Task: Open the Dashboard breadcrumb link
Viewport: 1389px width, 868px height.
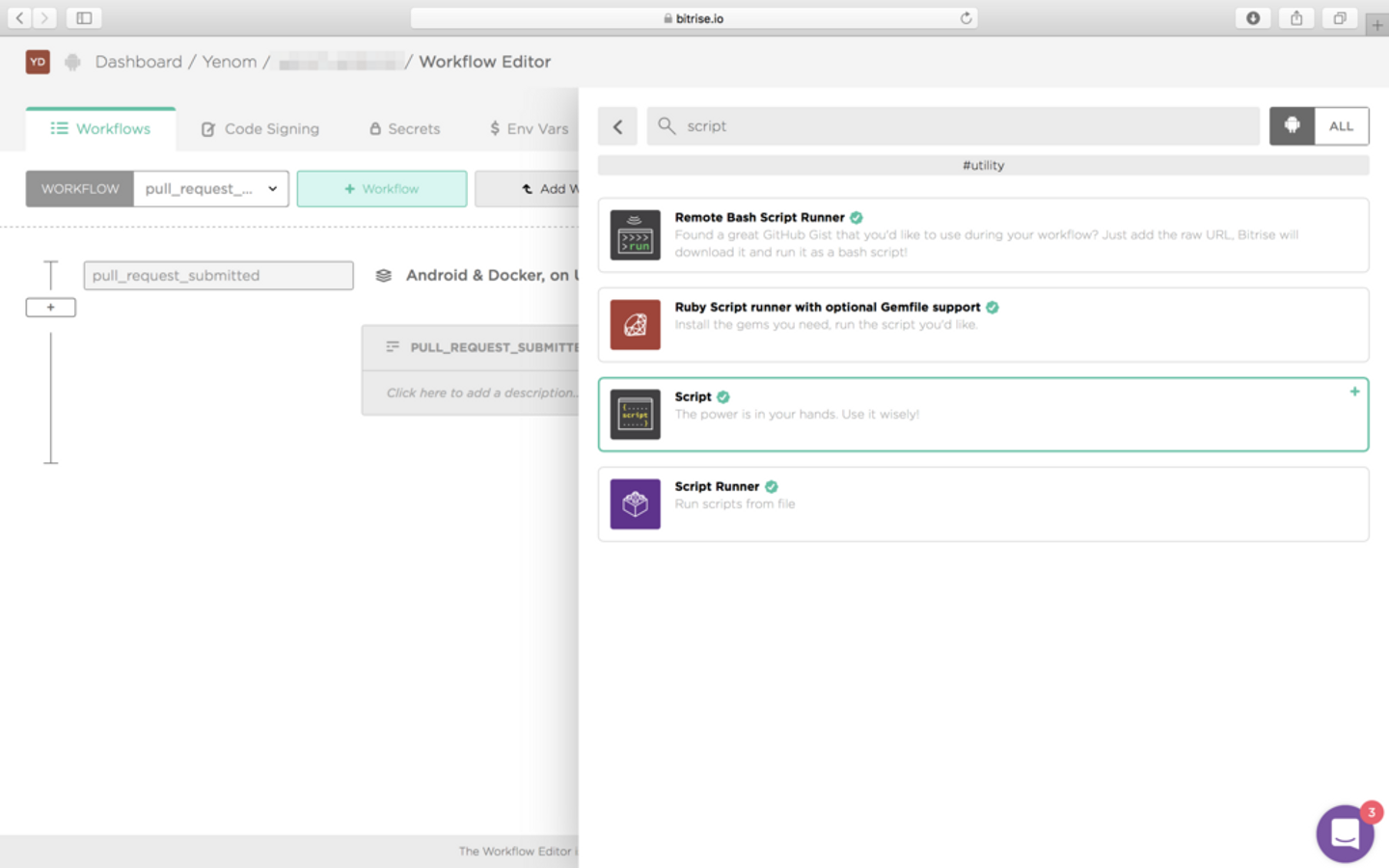Action: 138,62
